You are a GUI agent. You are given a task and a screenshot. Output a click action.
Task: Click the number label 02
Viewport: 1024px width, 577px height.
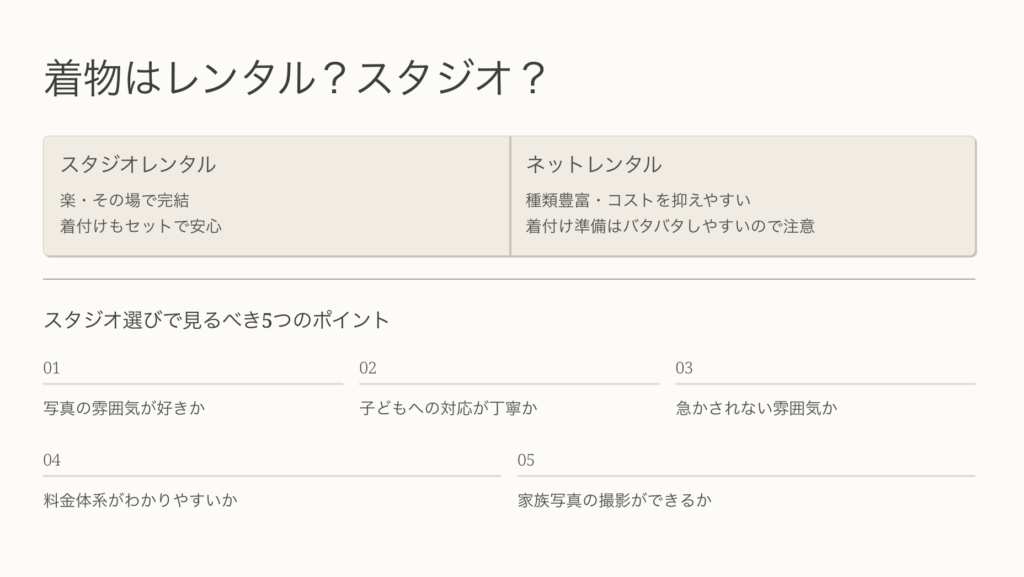click(x=368, y=368)
